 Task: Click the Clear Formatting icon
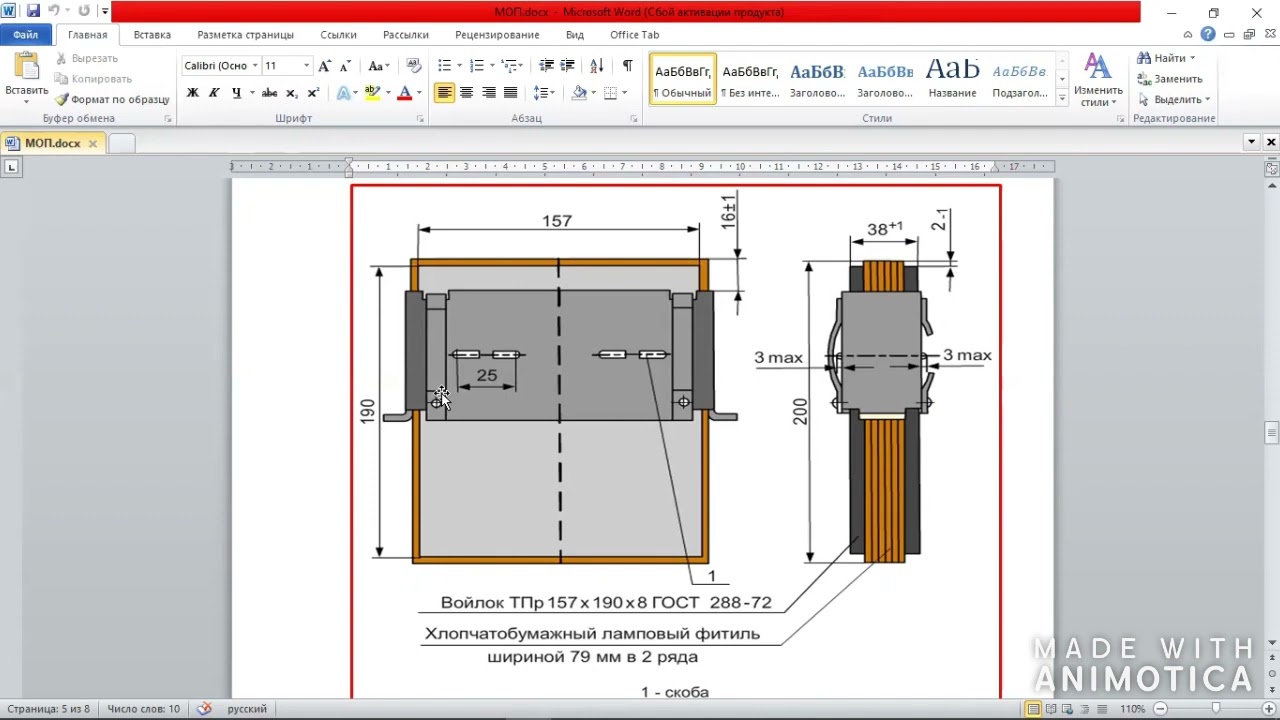(415, 65)
